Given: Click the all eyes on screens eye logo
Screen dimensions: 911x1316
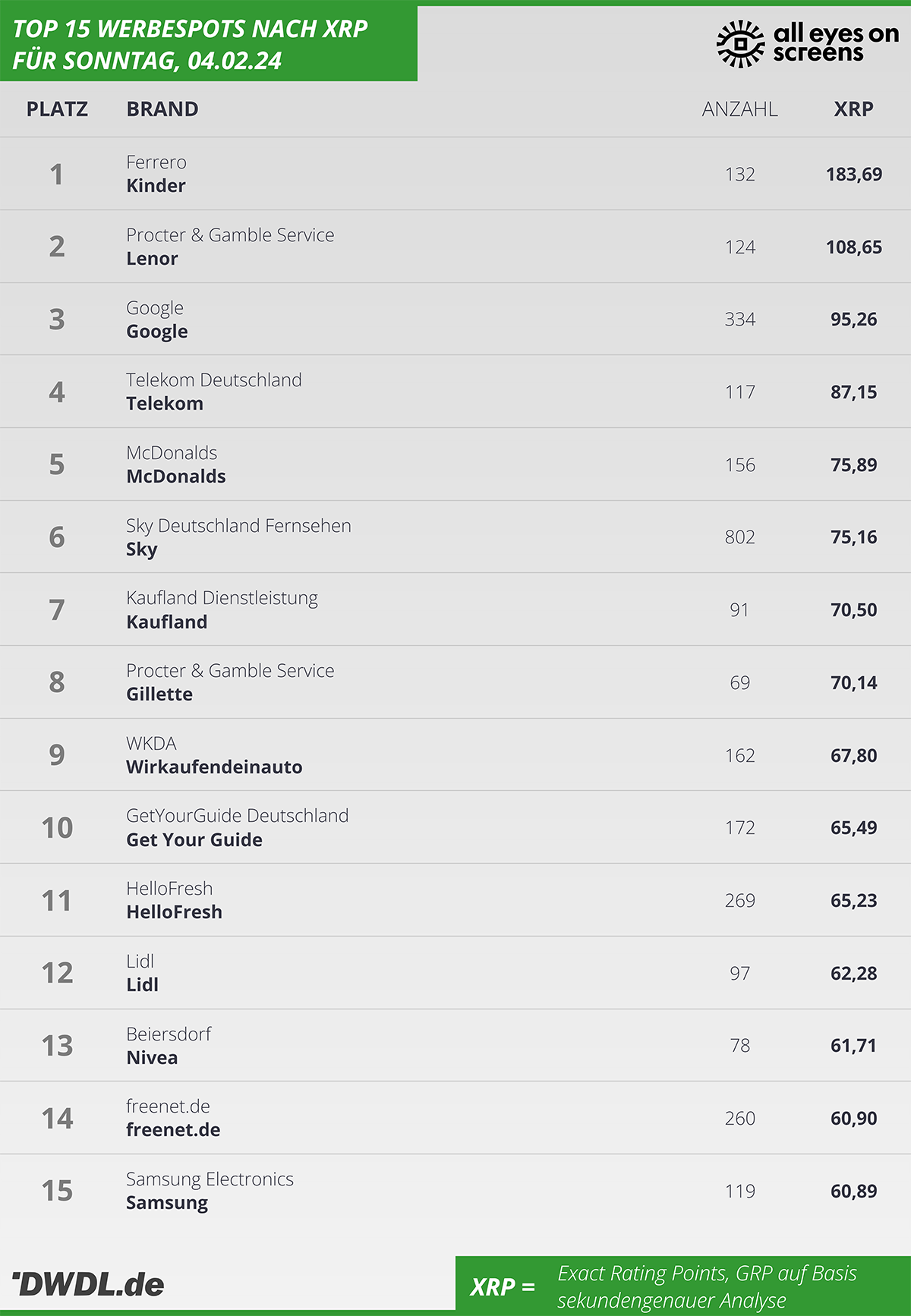Looking at the screenshot, I should click(x=740, y=44).
